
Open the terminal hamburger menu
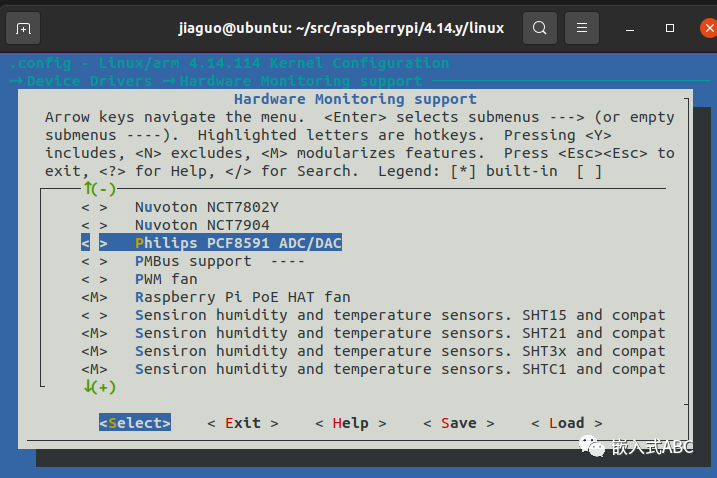tap(582, 28)
